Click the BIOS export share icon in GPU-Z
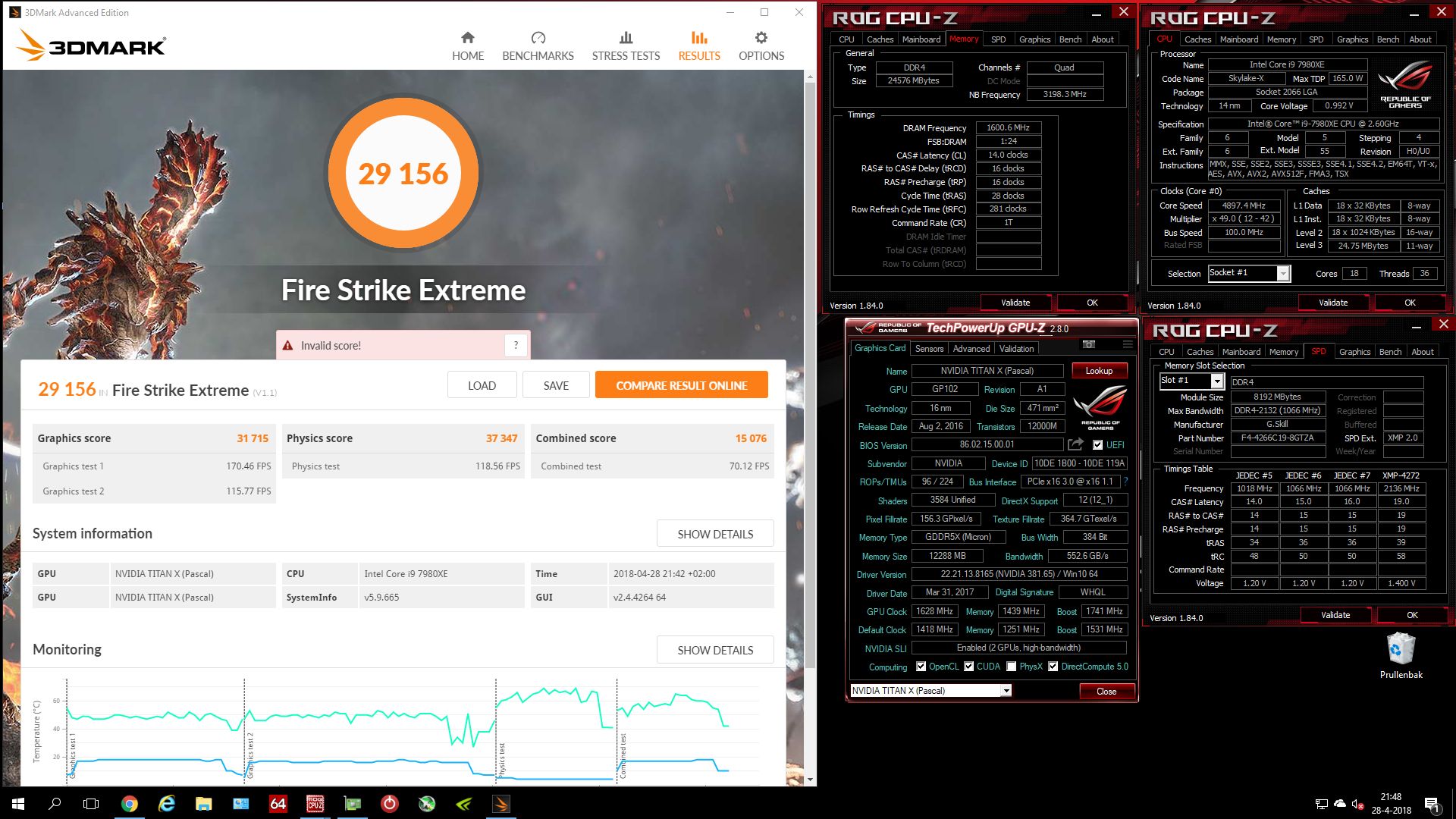 click(1075, 444)
